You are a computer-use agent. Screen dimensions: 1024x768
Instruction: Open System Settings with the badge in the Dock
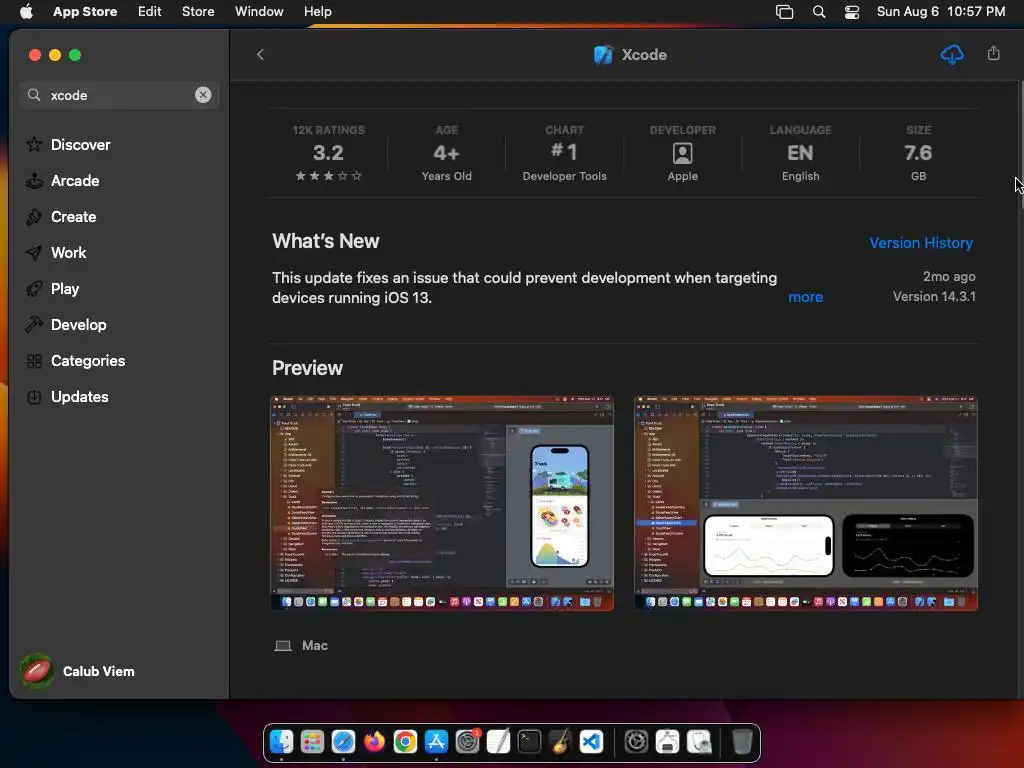468,742
